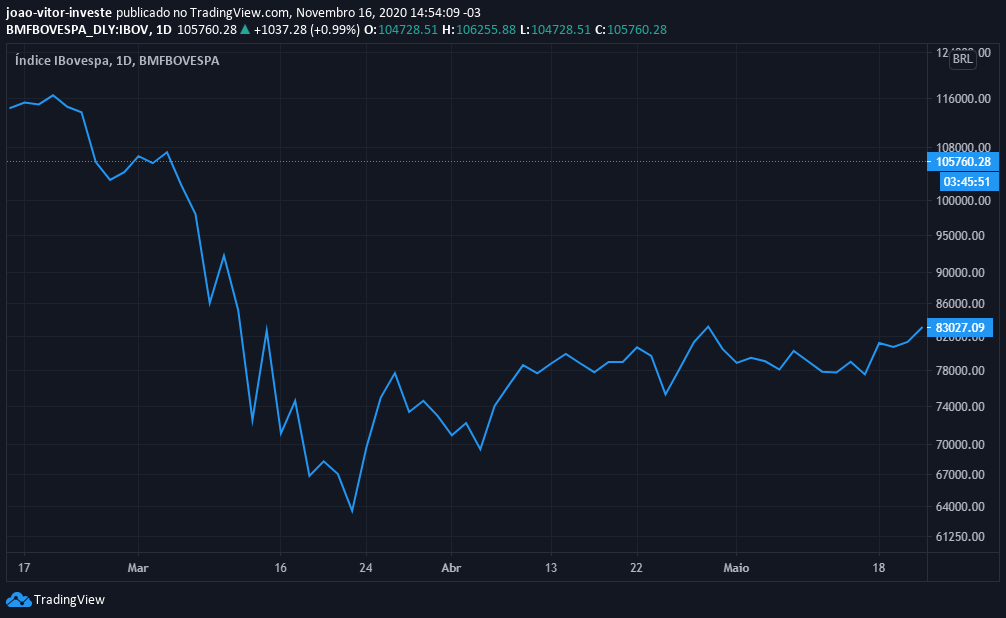
Task: Click the 95000.00 price axis label
Action: 960,236
